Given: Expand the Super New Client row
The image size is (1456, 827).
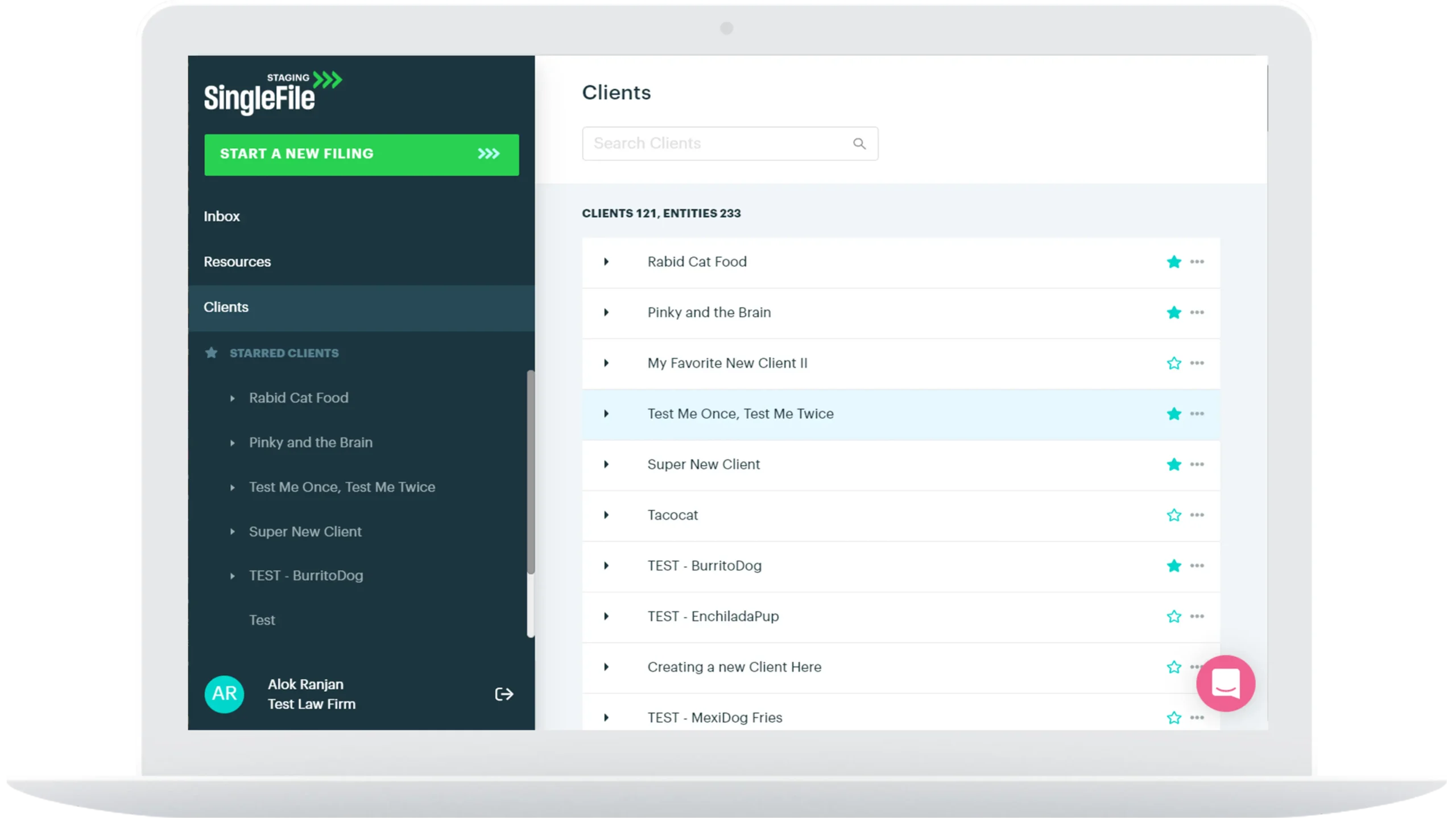Looking at the screenshot, I should point(606,464).
